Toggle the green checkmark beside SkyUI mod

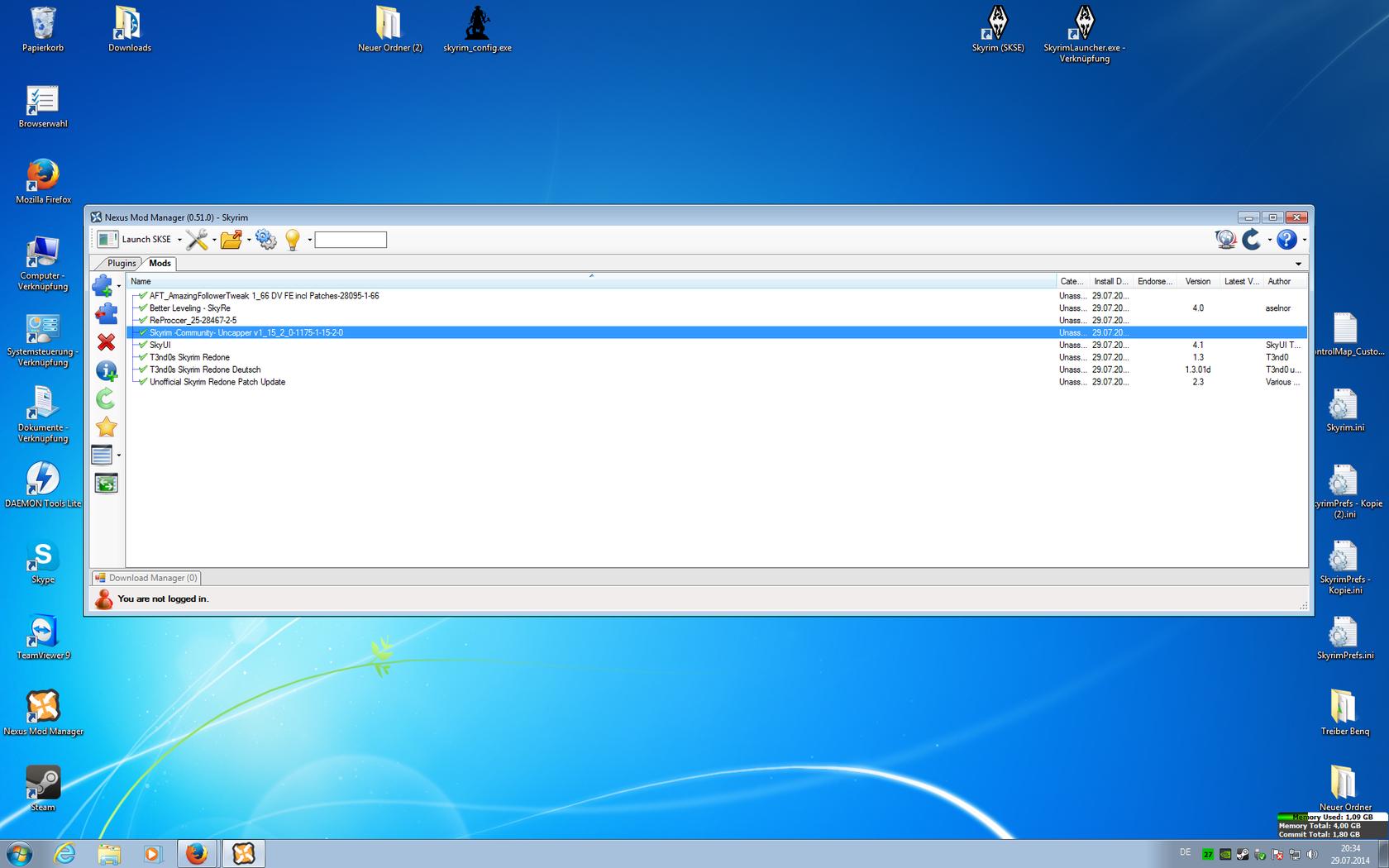pyautogui.click(x=143, y=345)
